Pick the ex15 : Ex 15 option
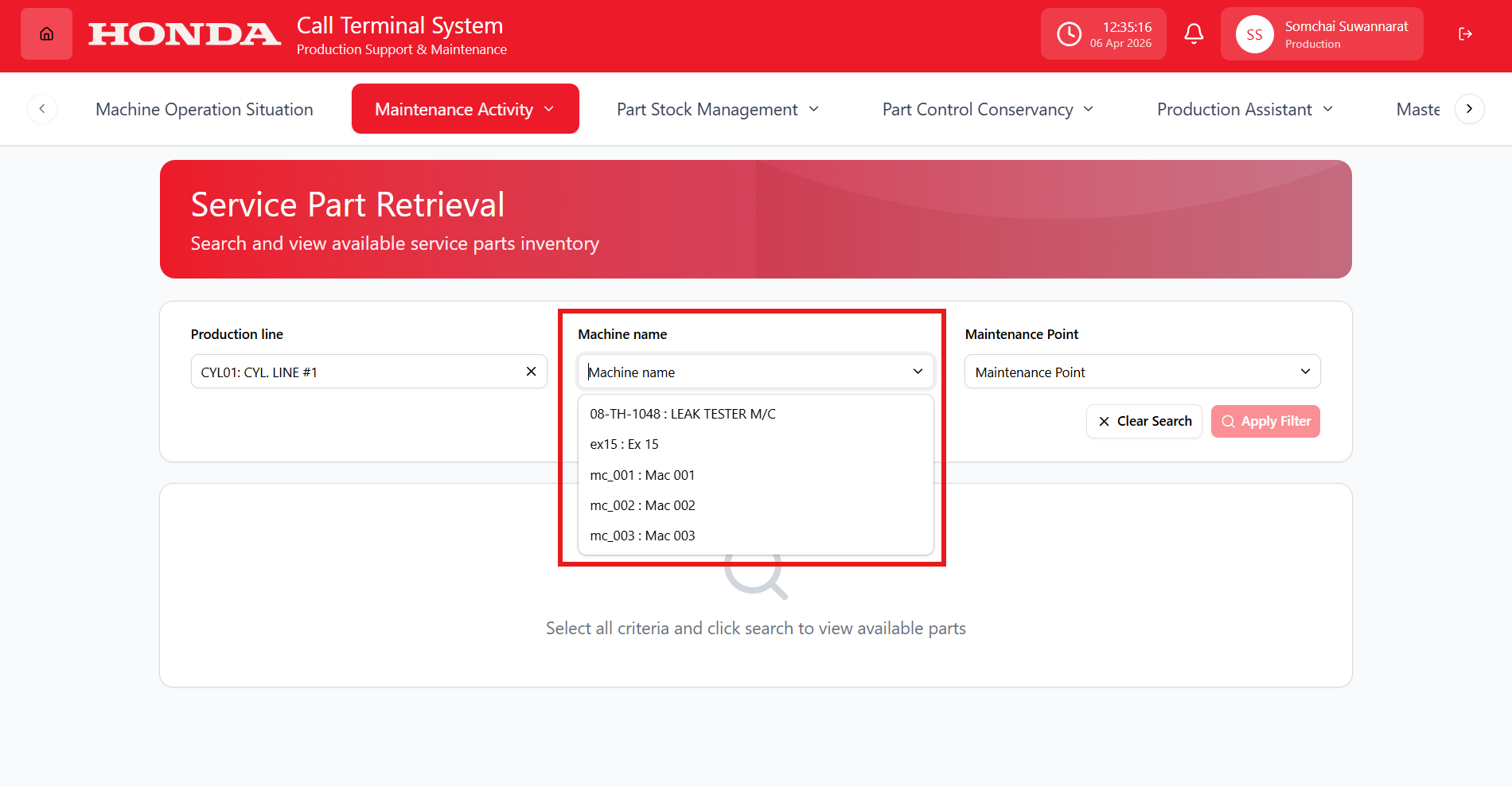Image resolution: width=1512 pixels, height=787 pixels. (624, 444)
